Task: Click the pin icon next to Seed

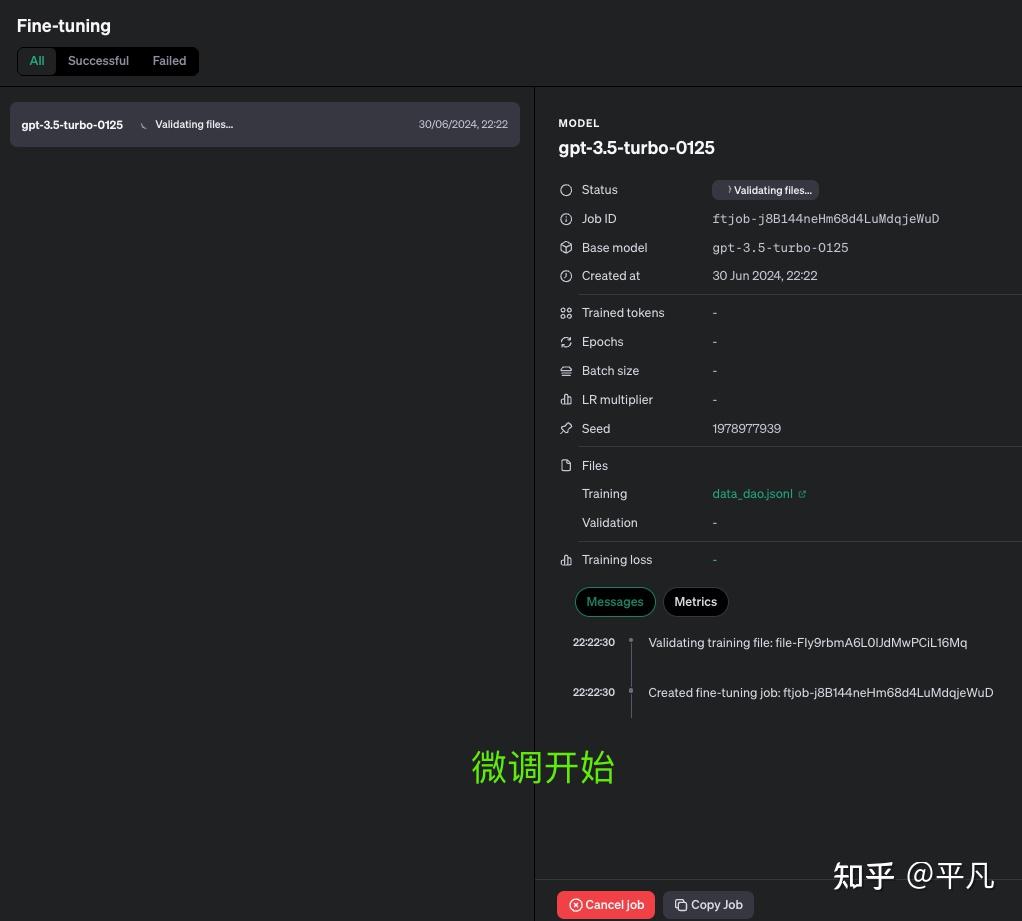Action: coord(566,428)
